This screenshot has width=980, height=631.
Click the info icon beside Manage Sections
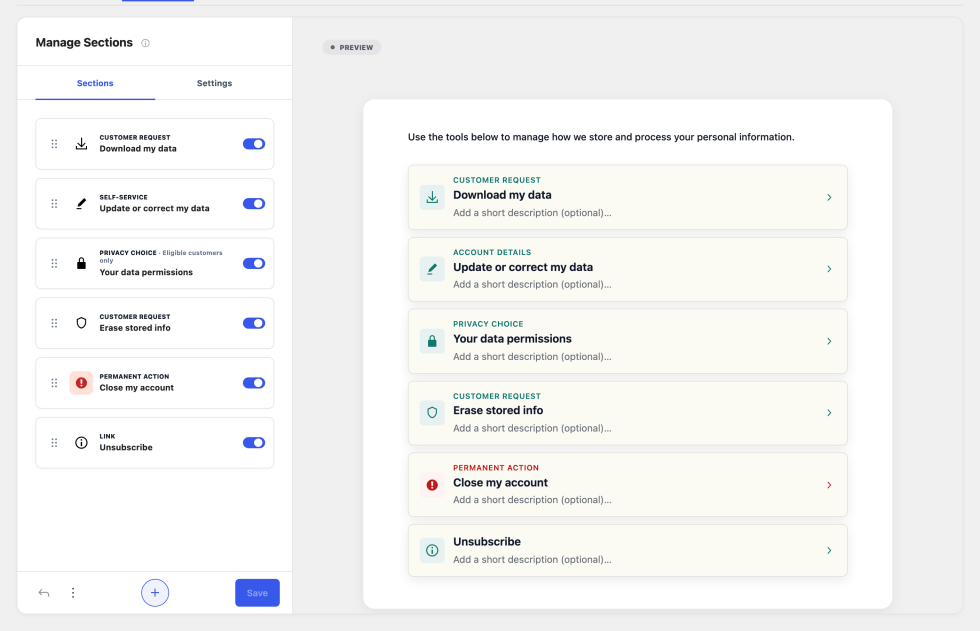[146, 43]
